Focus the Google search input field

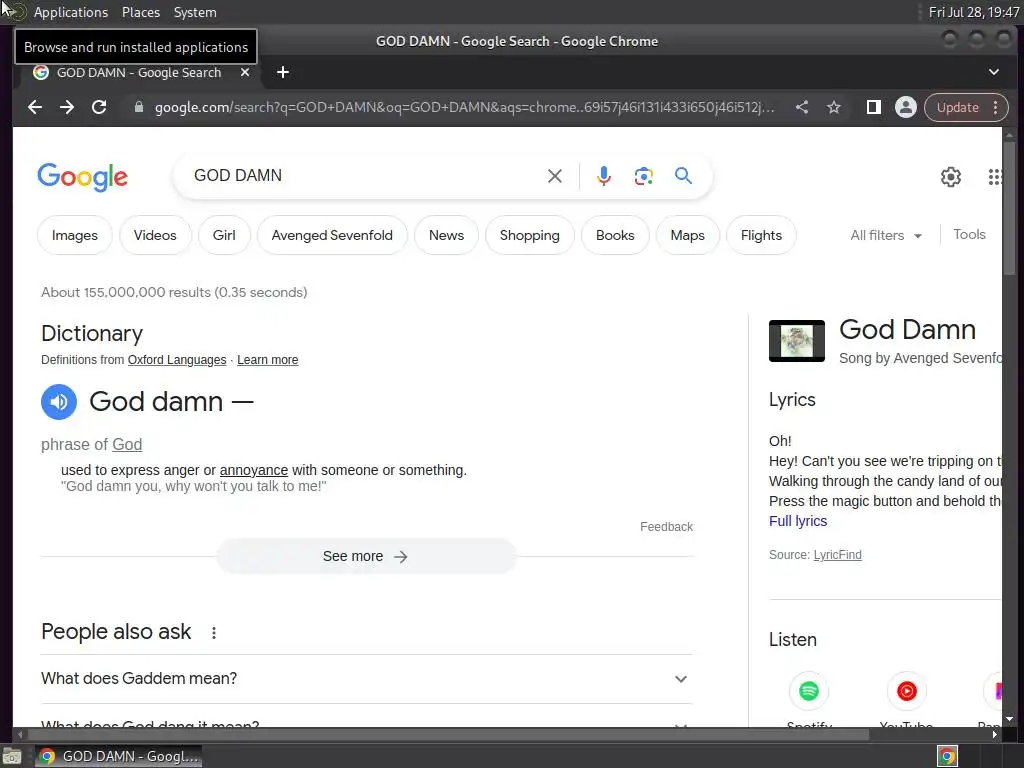tap(366, 176)
